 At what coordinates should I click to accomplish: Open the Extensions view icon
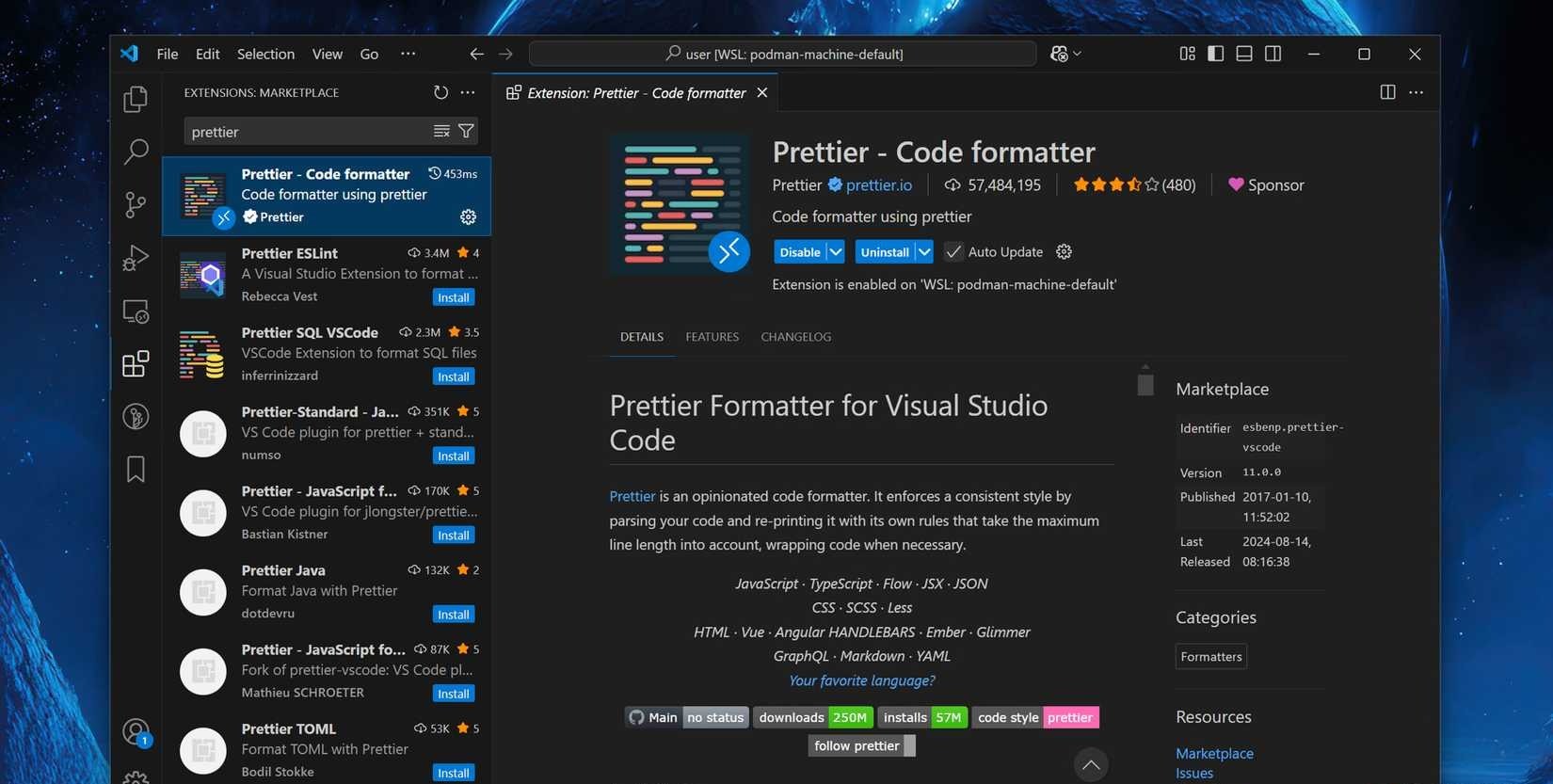pyautogui.click(x=136, y=363)
